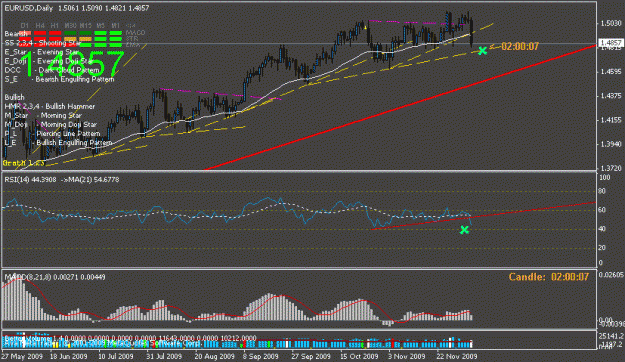Click the orange 02:00:07 countdown beside price
Screen dimensions: 625x362
tap(520, 47)
